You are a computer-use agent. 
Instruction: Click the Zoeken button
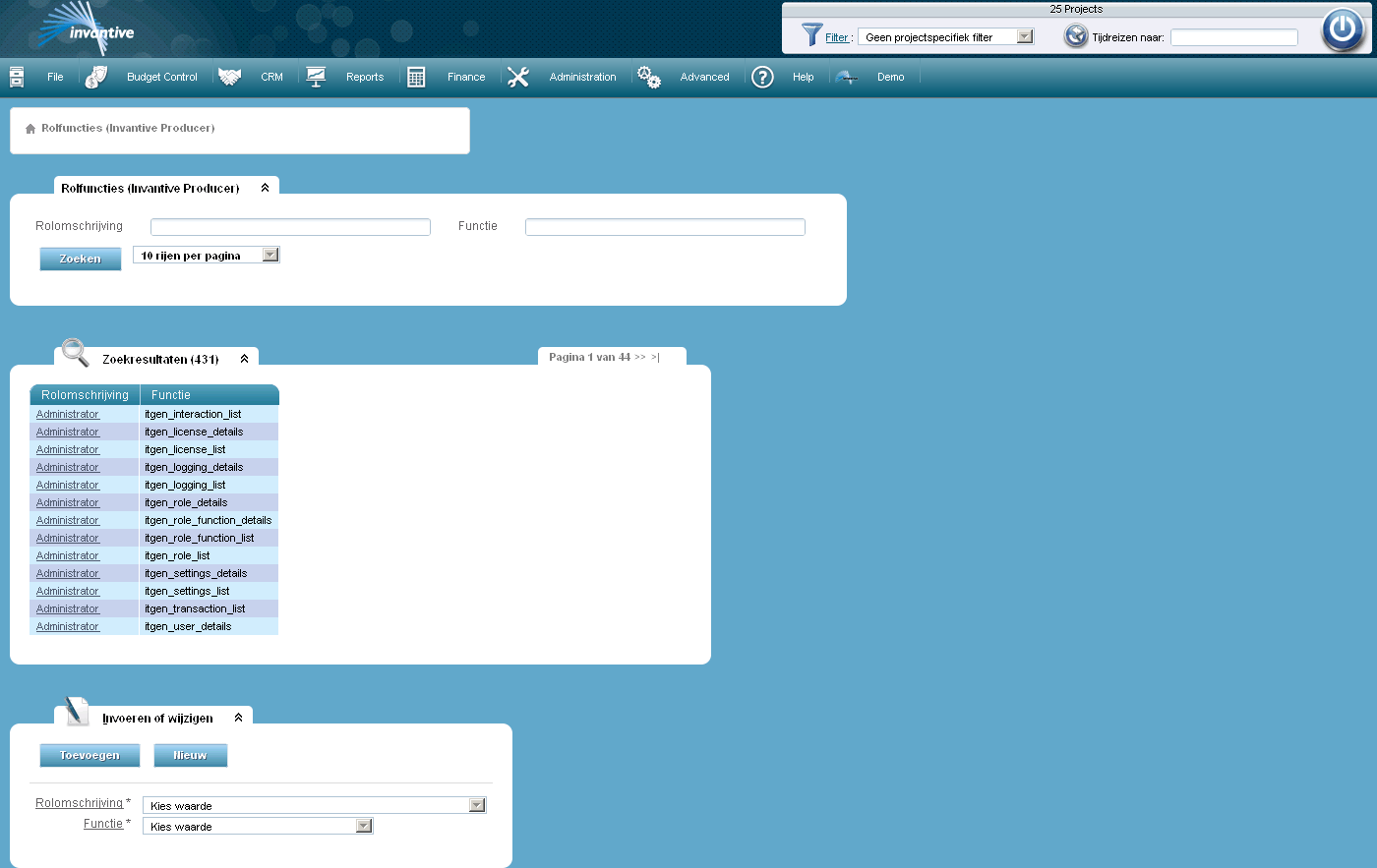[81, 259]
